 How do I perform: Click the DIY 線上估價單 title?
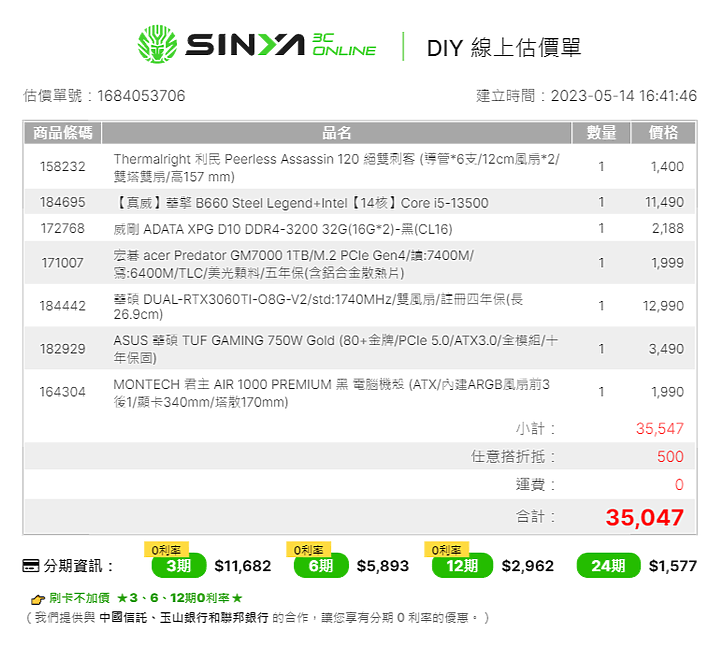504,47
